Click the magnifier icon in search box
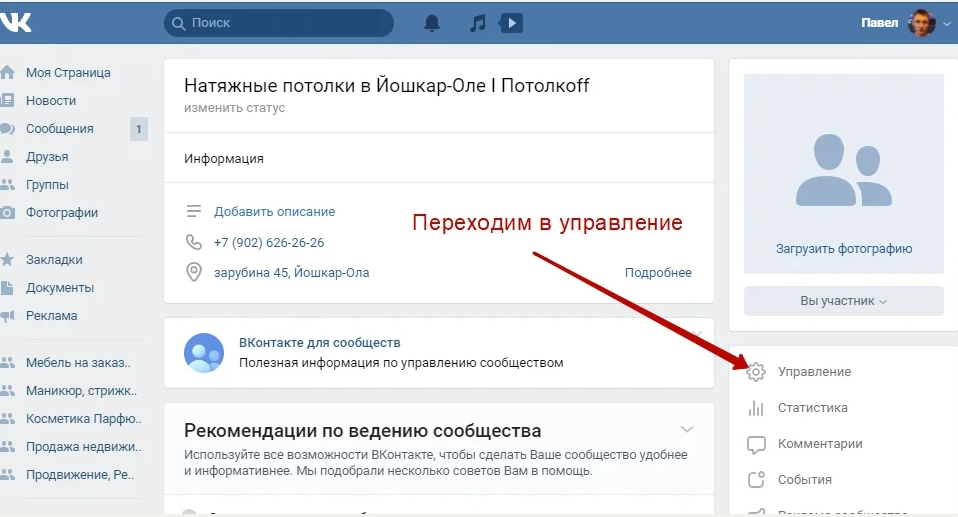This screenshot has width=958, height=517. click(178, 23)
